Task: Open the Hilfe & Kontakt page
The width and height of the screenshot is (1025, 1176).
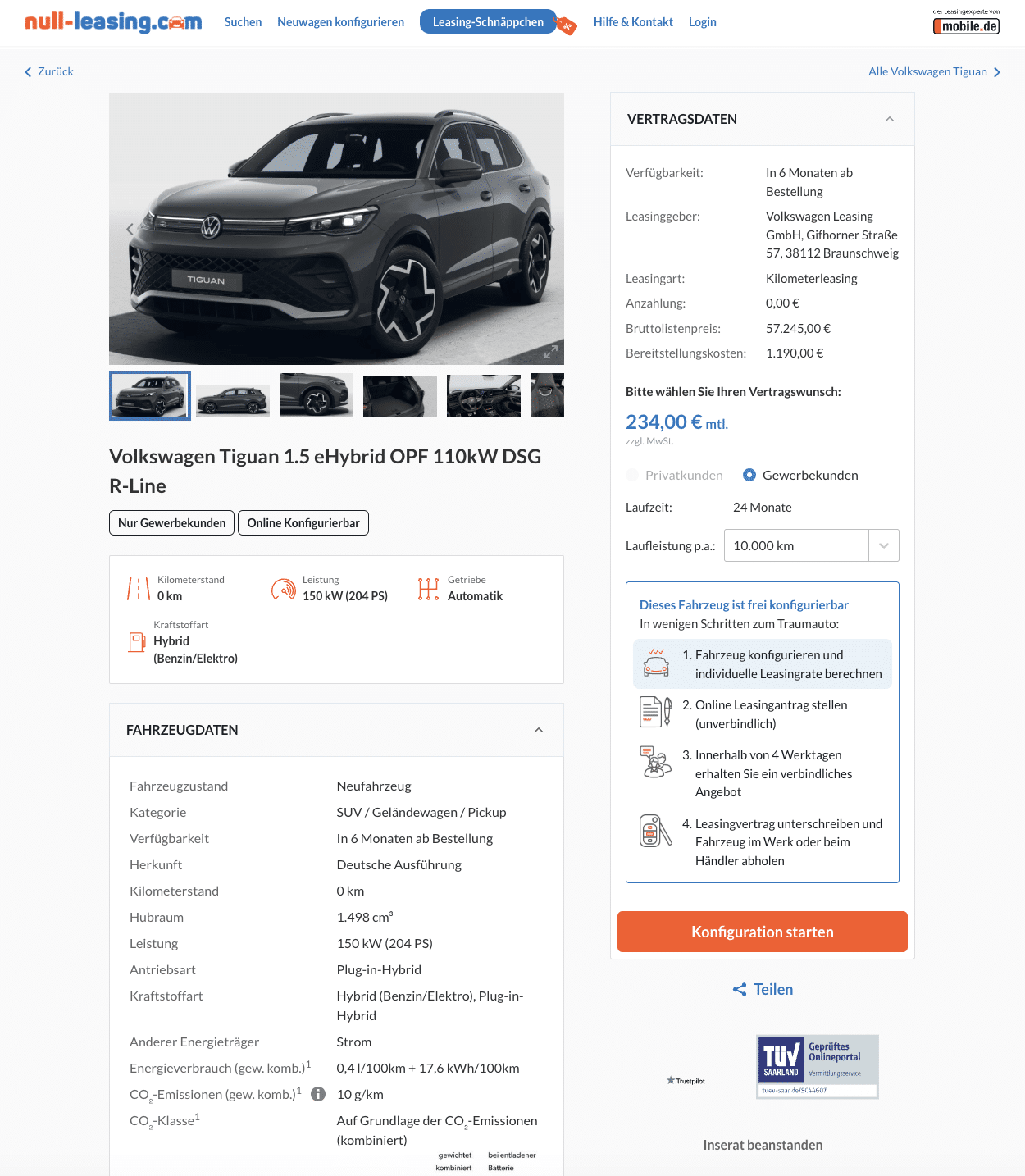Action: pos(633,22)
